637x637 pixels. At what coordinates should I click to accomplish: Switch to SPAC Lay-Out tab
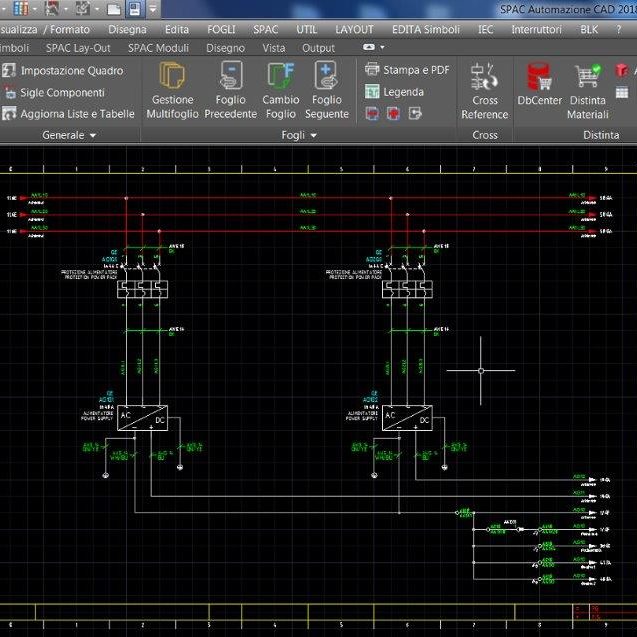tap(78, 48)
